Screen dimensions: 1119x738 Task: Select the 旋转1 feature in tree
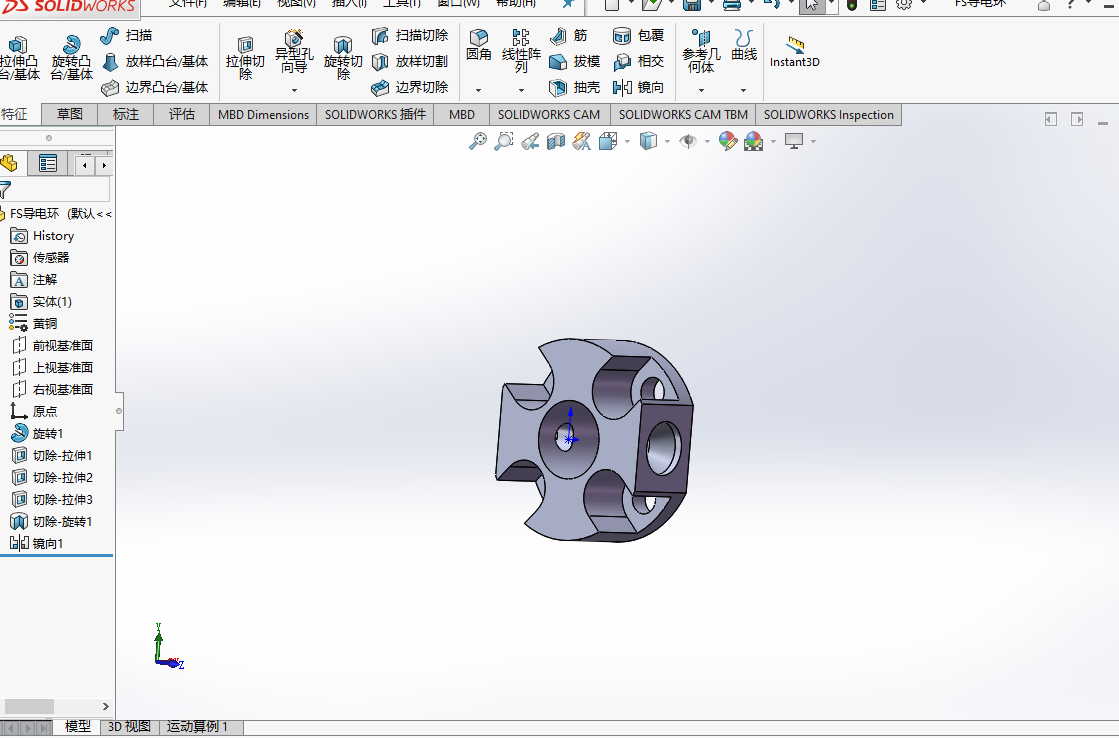[37, 433]
